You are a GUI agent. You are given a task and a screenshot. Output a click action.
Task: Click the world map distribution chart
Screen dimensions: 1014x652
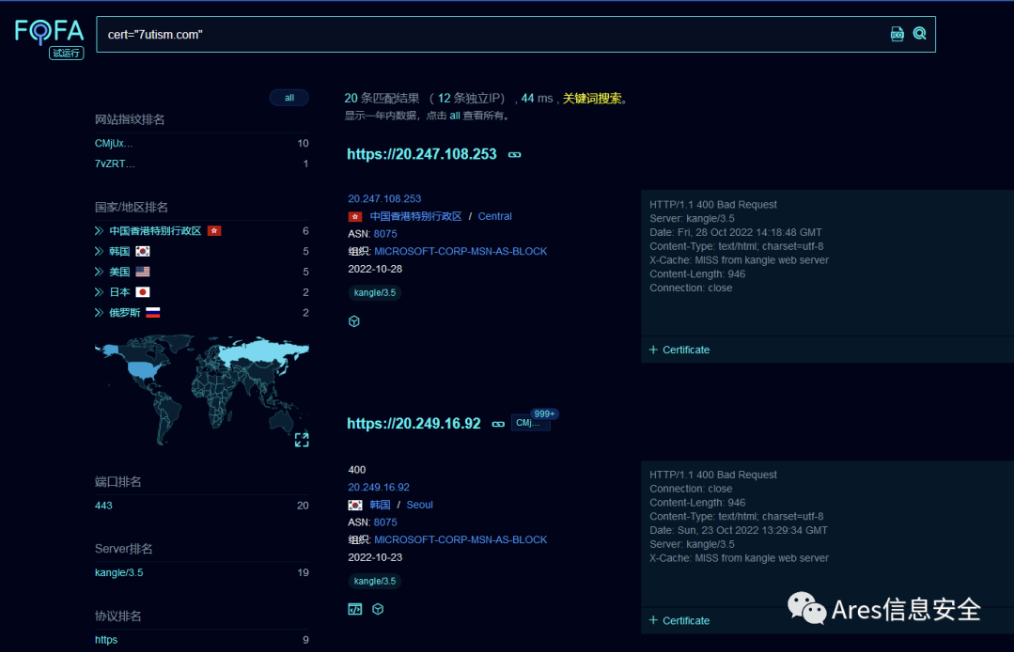(200, 385)
